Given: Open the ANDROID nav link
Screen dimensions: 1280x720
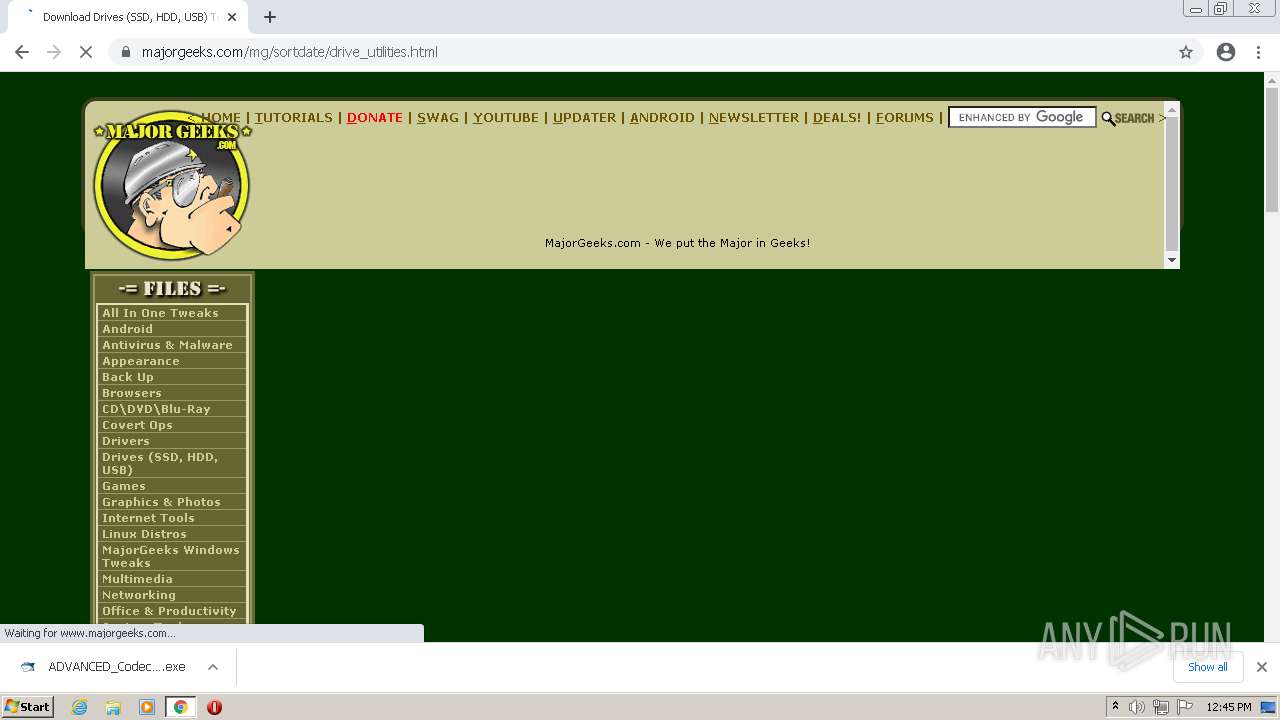Looking at the screenshot, I should point(662,118).
